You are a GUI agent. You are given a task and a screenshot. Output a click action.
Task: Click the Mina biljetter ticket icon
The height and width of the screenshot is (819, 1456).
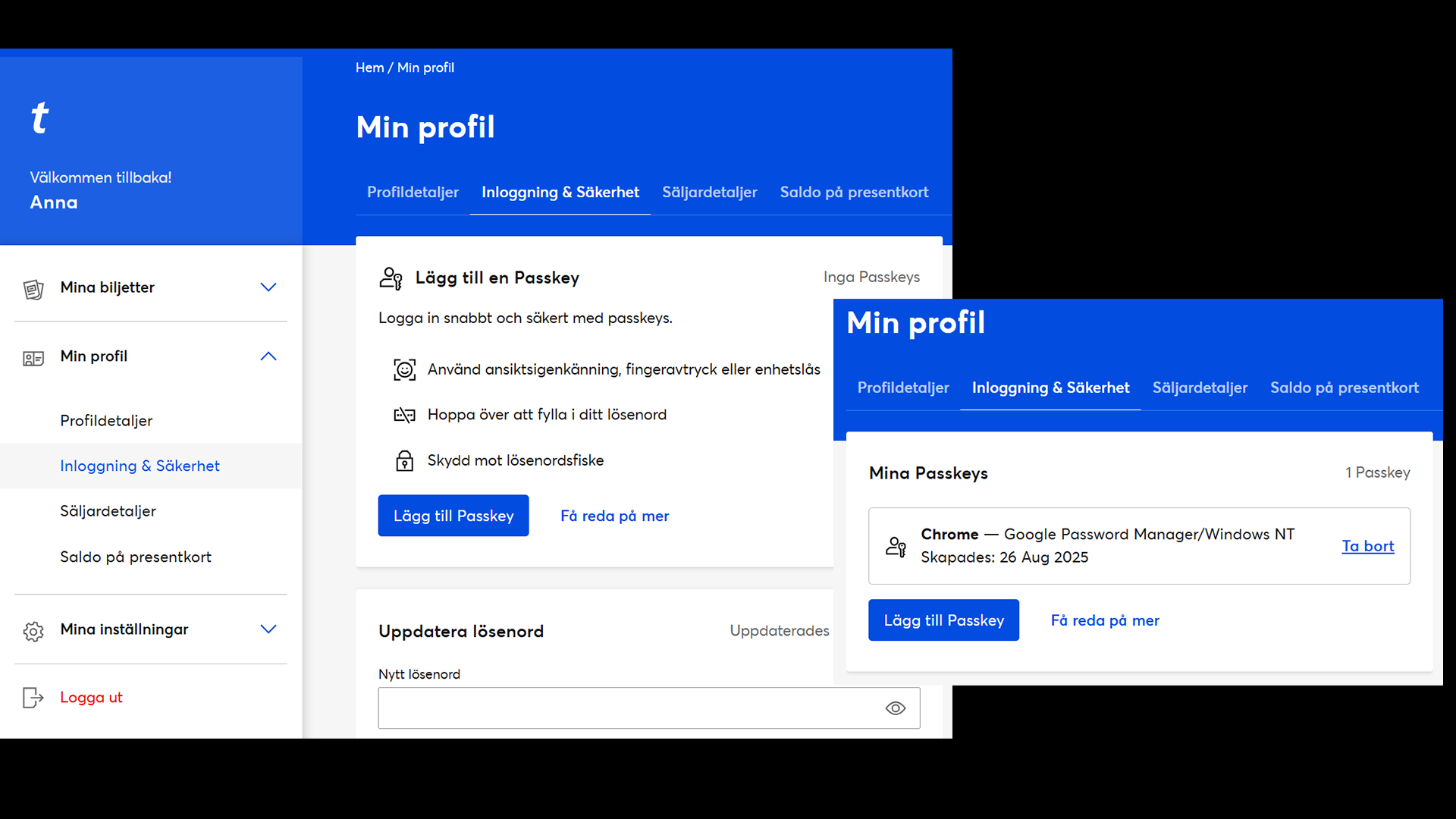pos(33,289)
